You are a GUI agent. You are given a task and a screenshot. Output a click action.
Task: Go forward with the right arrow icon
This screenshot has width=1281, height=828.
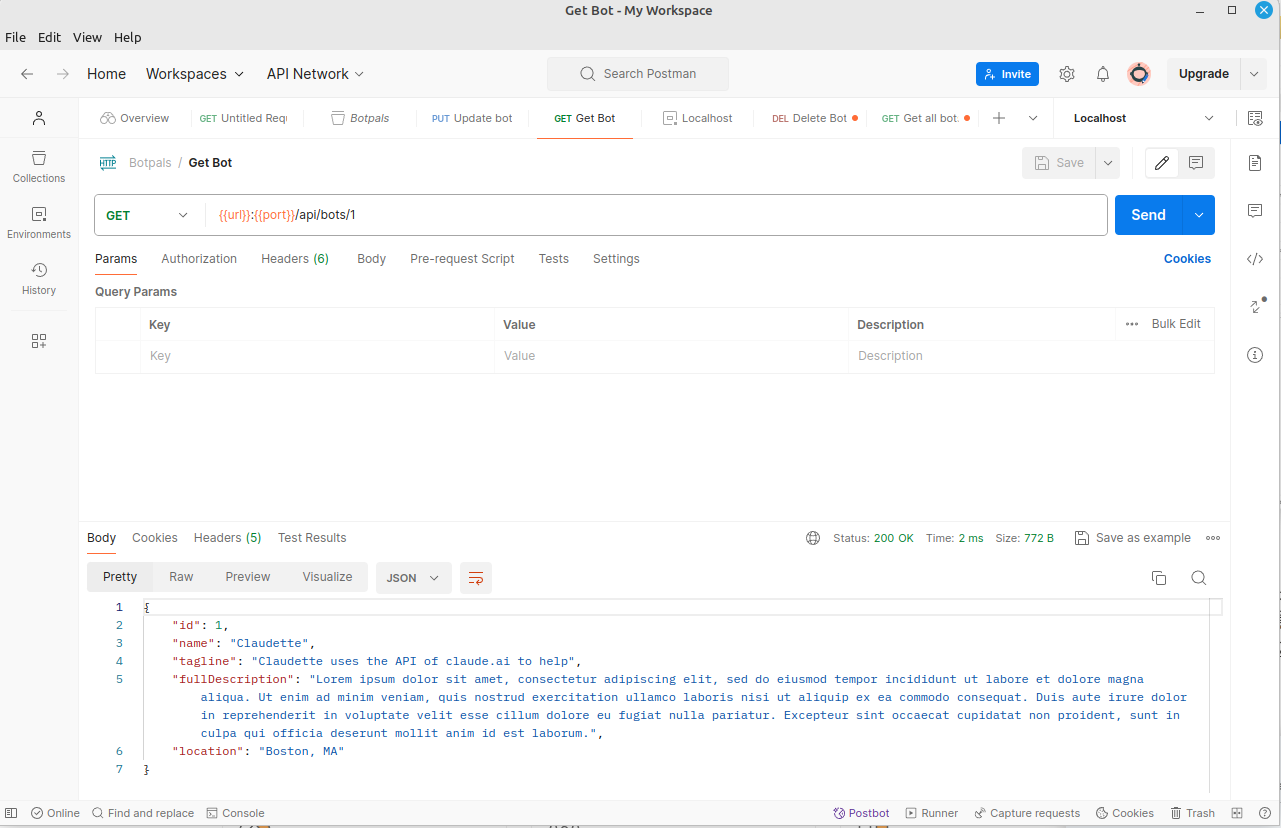click(63, 74)
